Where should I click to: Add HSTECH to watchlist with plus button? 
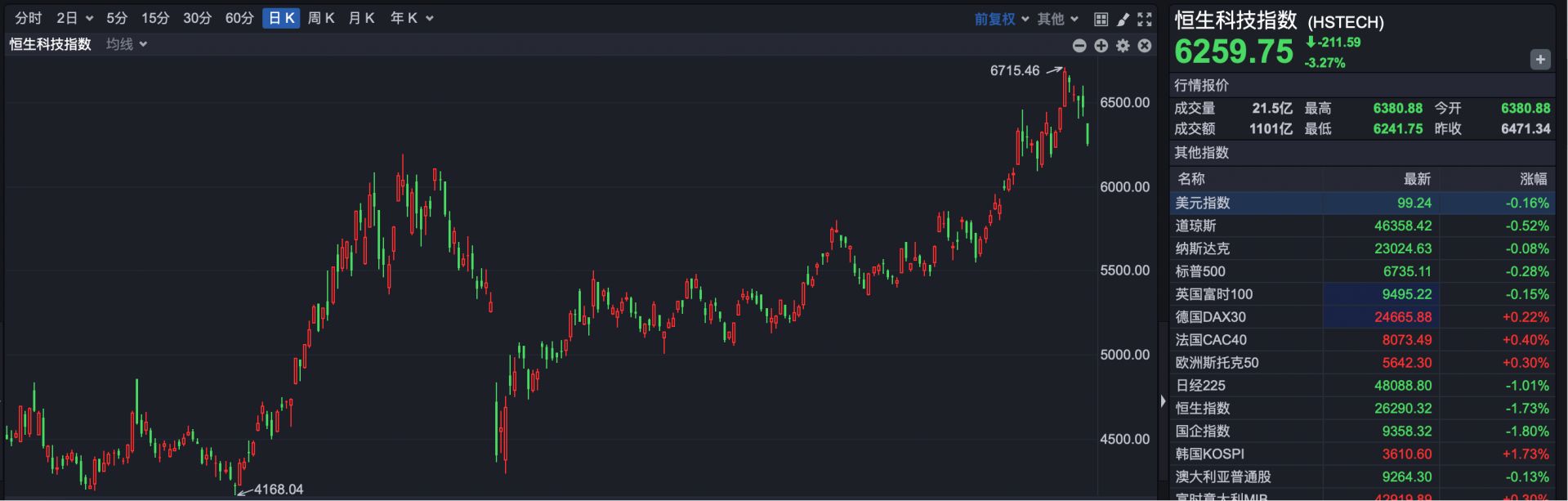pos(1539,60)
